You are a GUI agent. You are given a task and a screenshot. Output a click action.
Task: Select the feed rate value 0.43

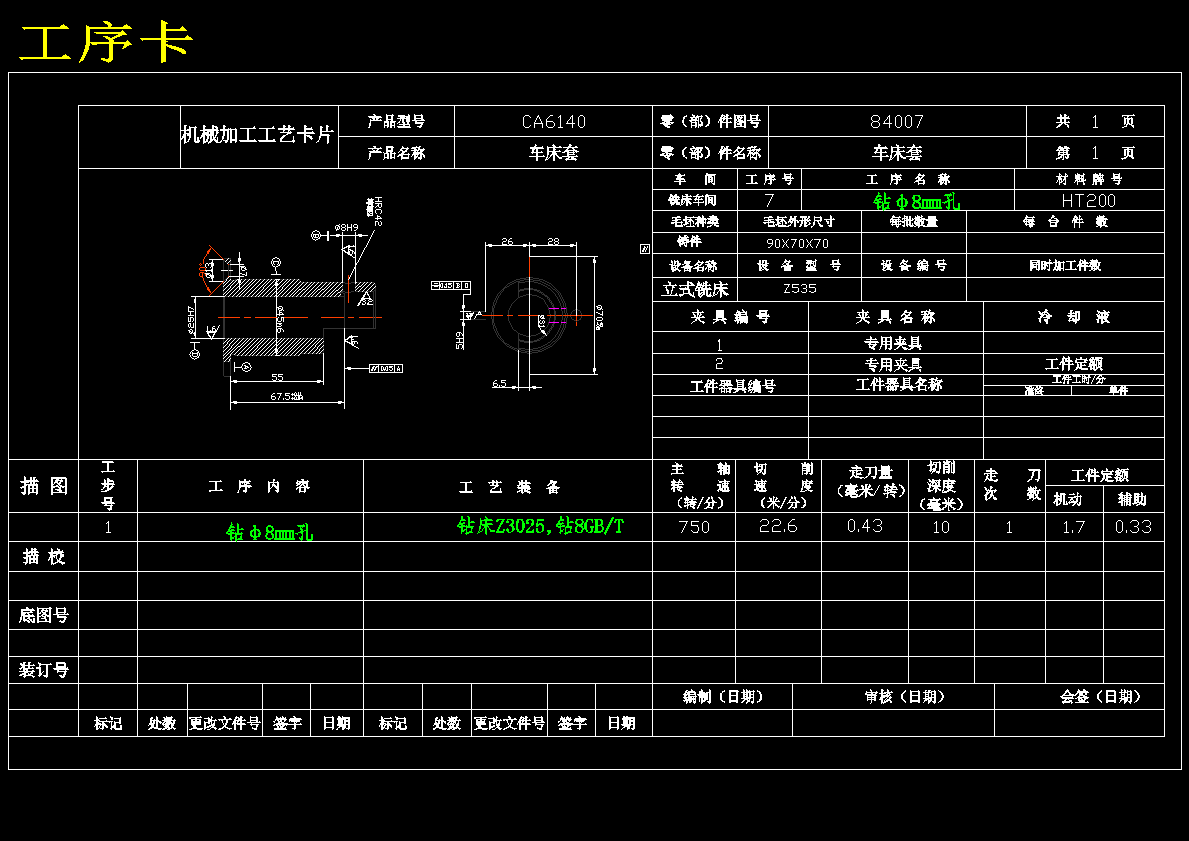864,526
